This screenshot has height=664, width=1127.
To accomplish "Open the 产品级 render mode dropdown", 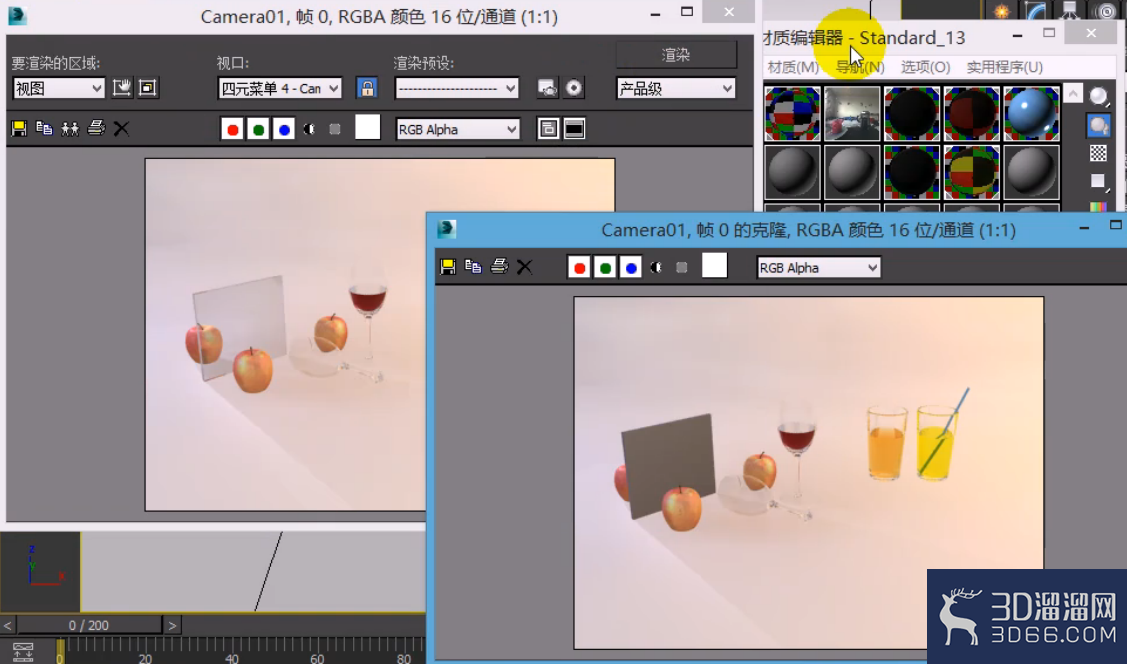I will tap(676, 88).
